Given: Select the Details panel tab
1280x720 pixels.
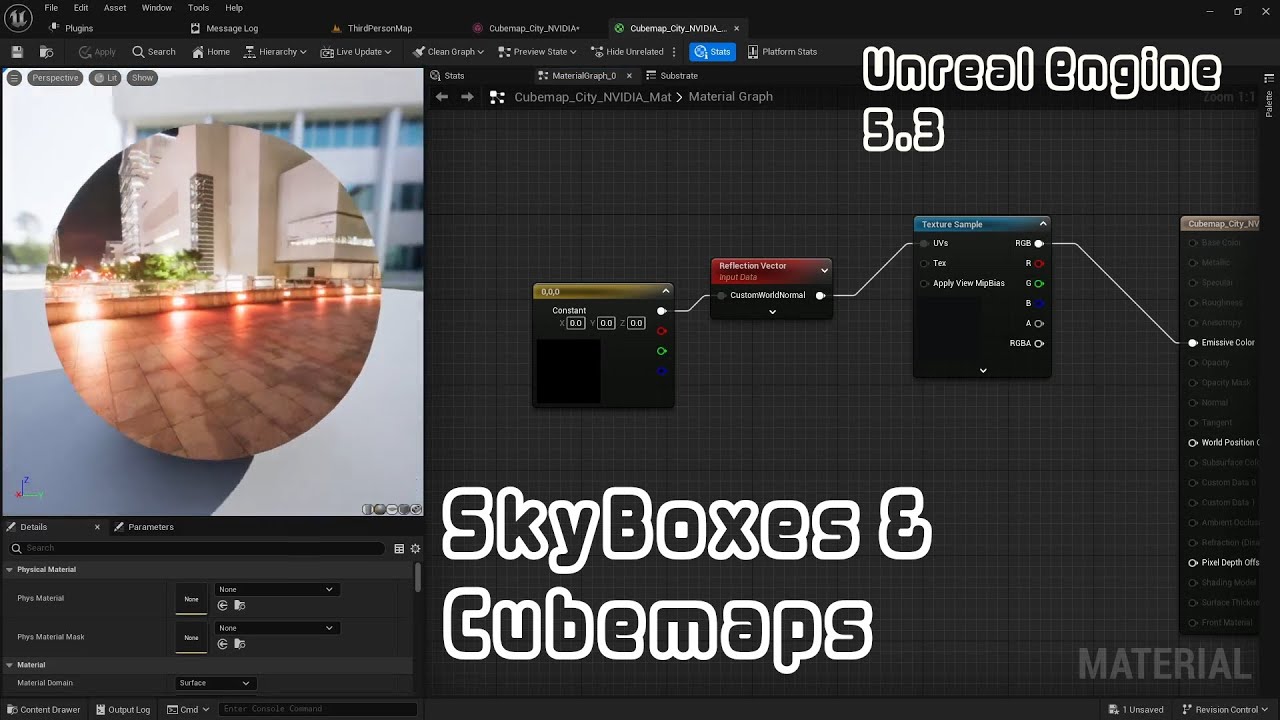Looking at the screenshot, I should [33, 527].
